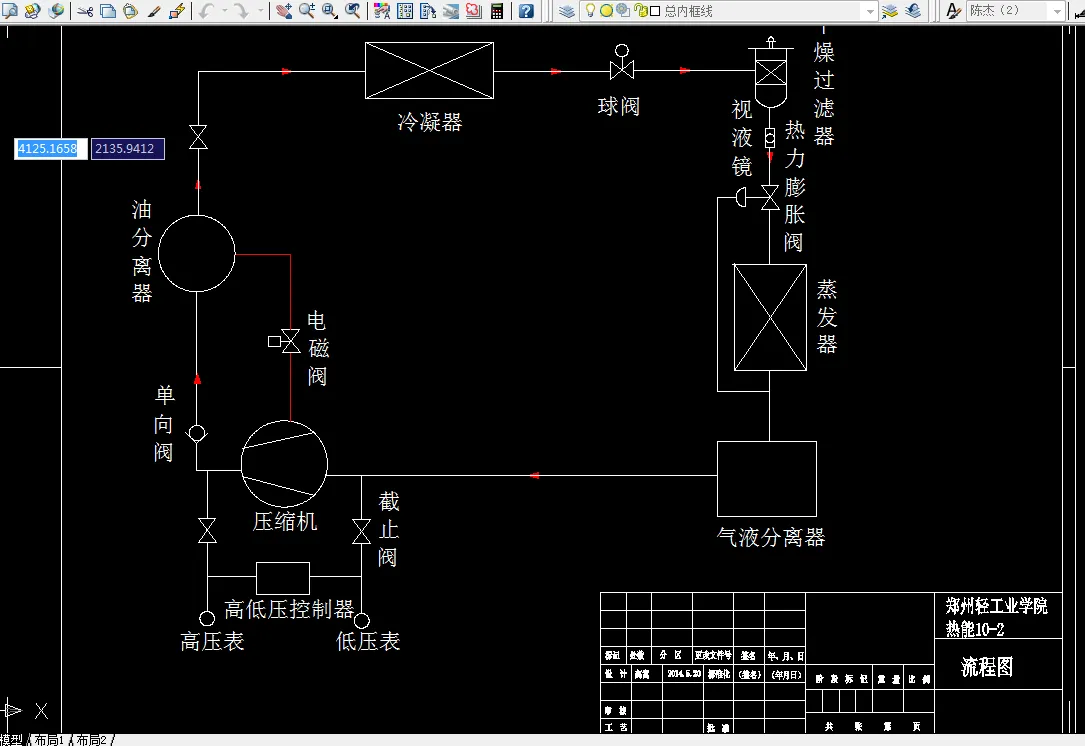Open the Layer Properties Manager icon
1085x746 pixels.
[x=567, y=10]
